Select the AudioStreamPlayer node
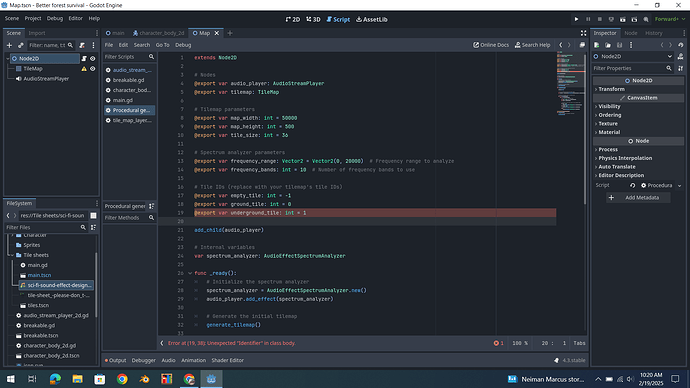 coord(46,79)
